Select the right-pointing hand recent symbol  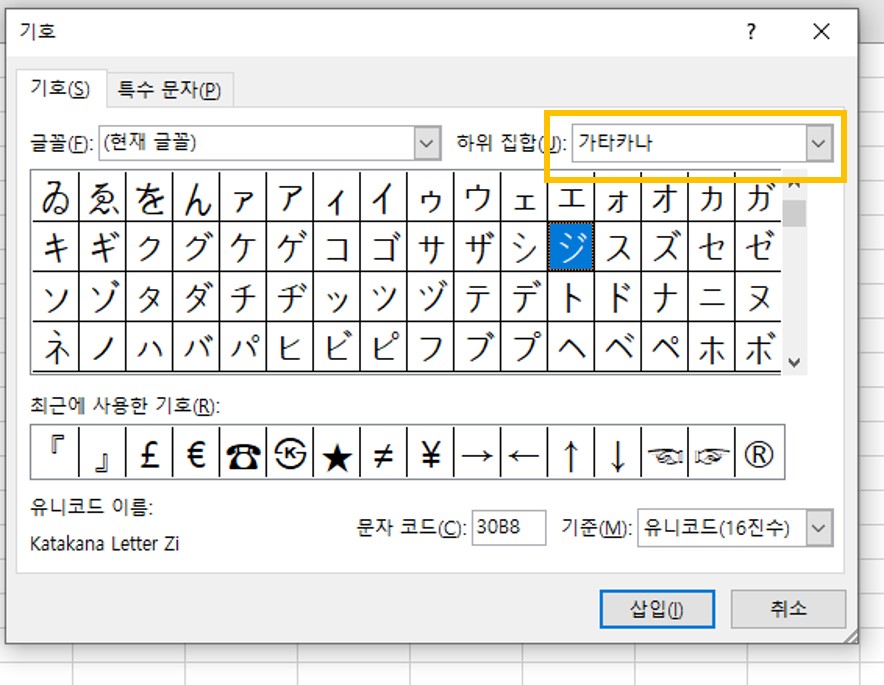711,452
